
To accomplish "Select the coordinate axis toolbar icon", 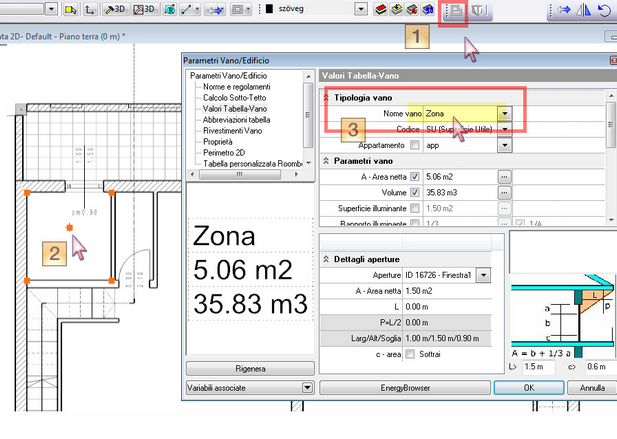I will (90, 9).
